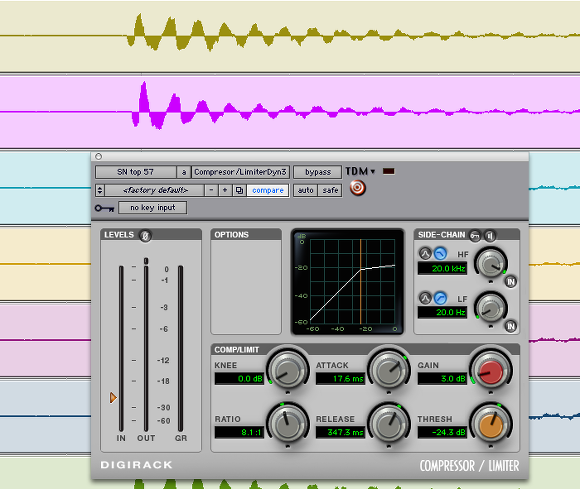Click the orange threshold line in graph
Image resolution: width=580 pixels, height=489 pixels.
tap(360, 282)
